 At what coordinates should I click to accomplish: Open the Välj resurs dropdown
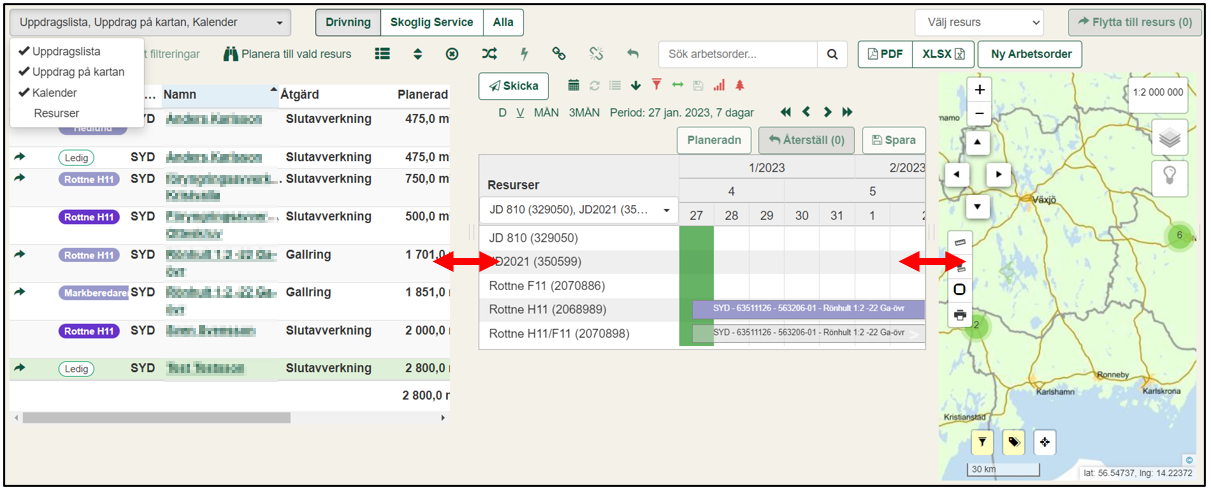978,22
